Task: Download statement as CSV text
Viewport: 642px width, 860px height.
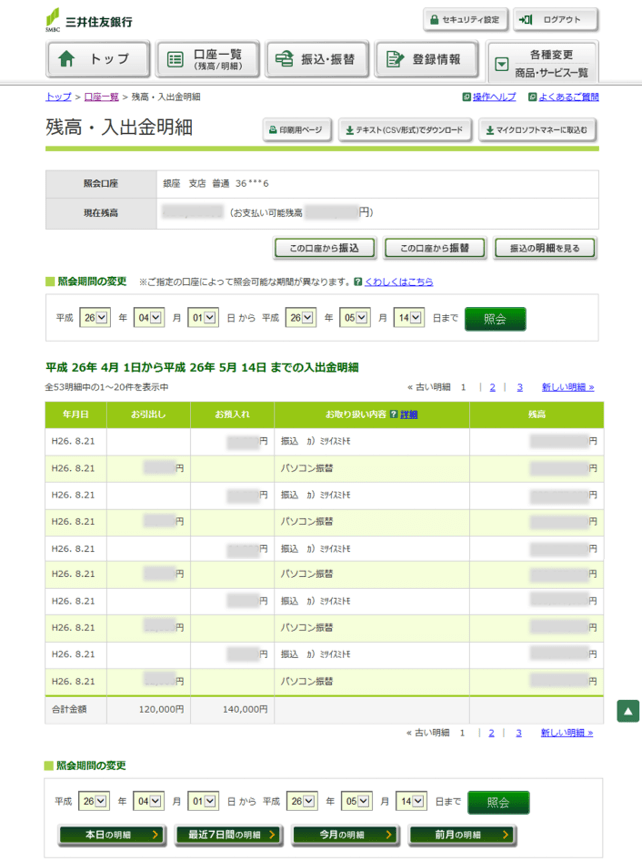Action: tap(403, 130)
